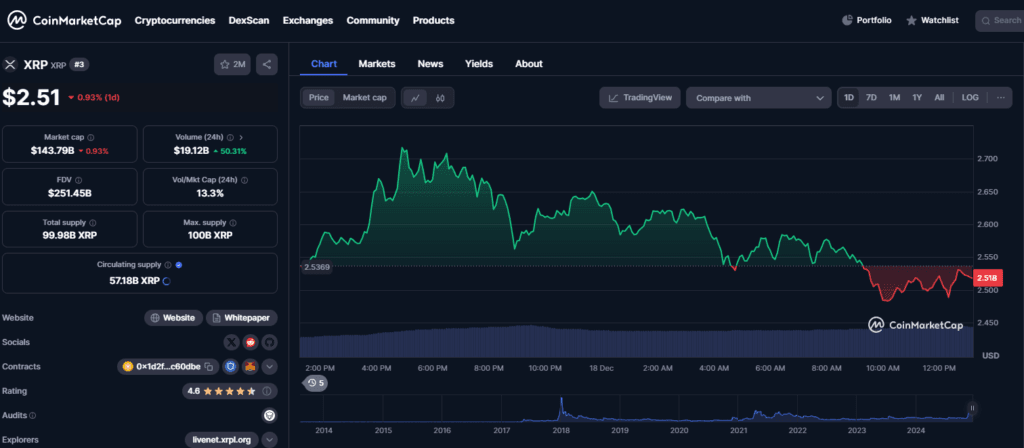The width and height of the screenshot is (1024, 448).
Task: Open the Exchanges menu
Action: click(308, 20)
